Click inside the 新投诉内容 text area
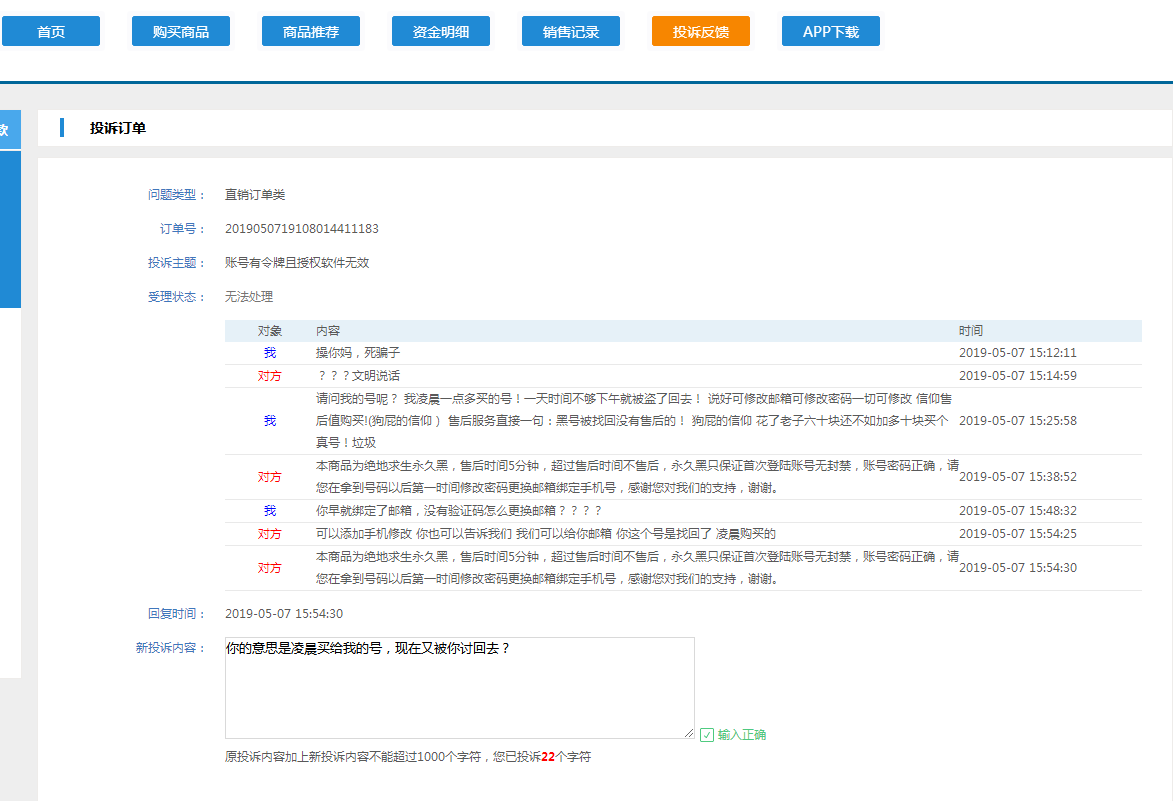The width and height of the screenshot is (1173, 801). (x=459, y=688)
